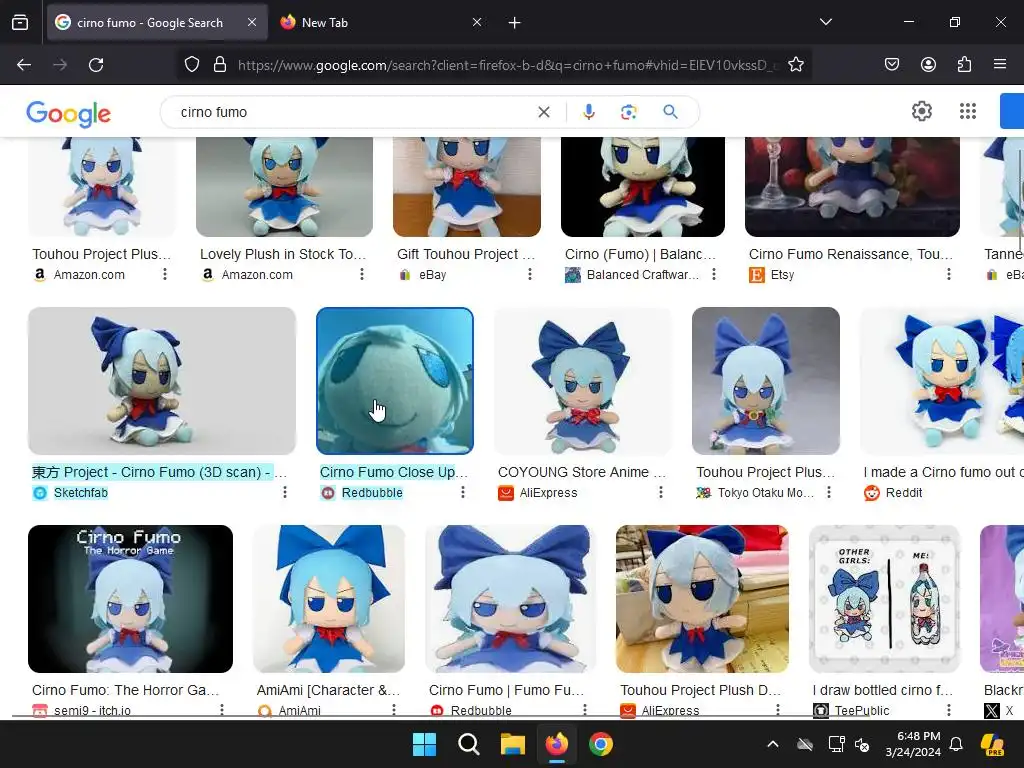
Task: Open options for COYOUNG AliExpress result
Action: 661,492
